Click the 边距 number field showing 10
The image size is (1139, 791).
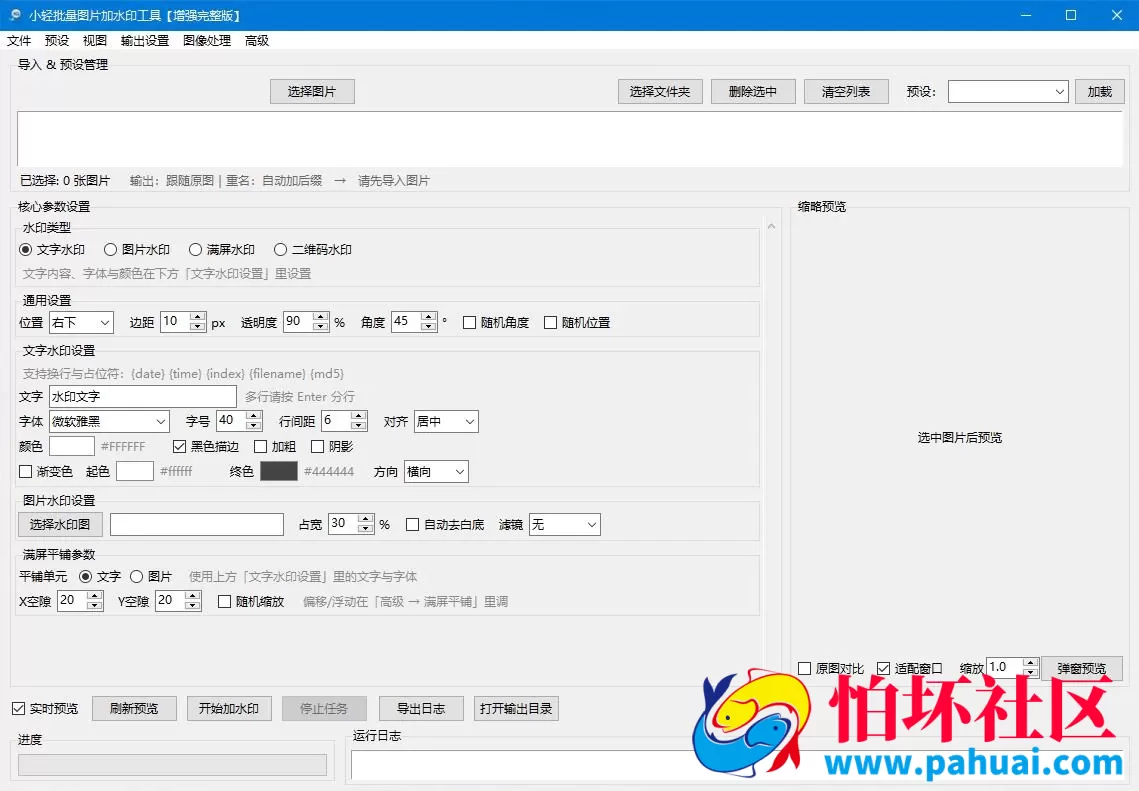175,322
